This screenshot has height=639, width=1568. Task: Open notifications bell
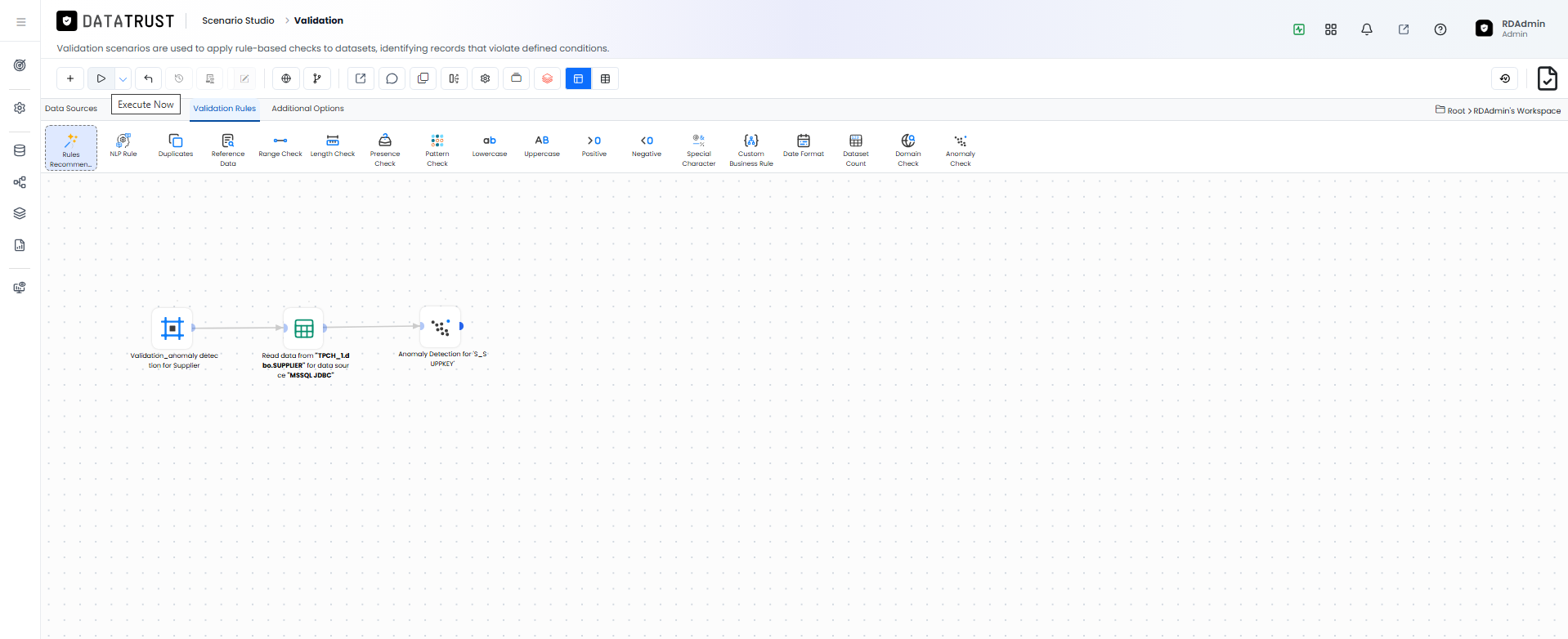pos(1367,29)
